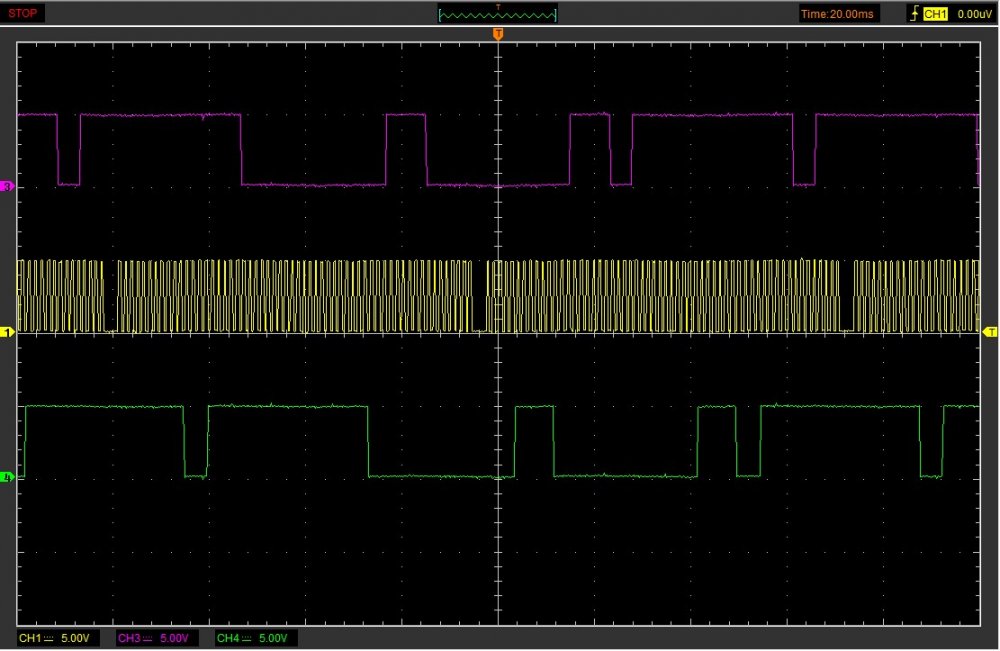Click the CH1 DC coupling symbol
The width and height of the screenshot is (1000, 651).
(x=49, y=638)
